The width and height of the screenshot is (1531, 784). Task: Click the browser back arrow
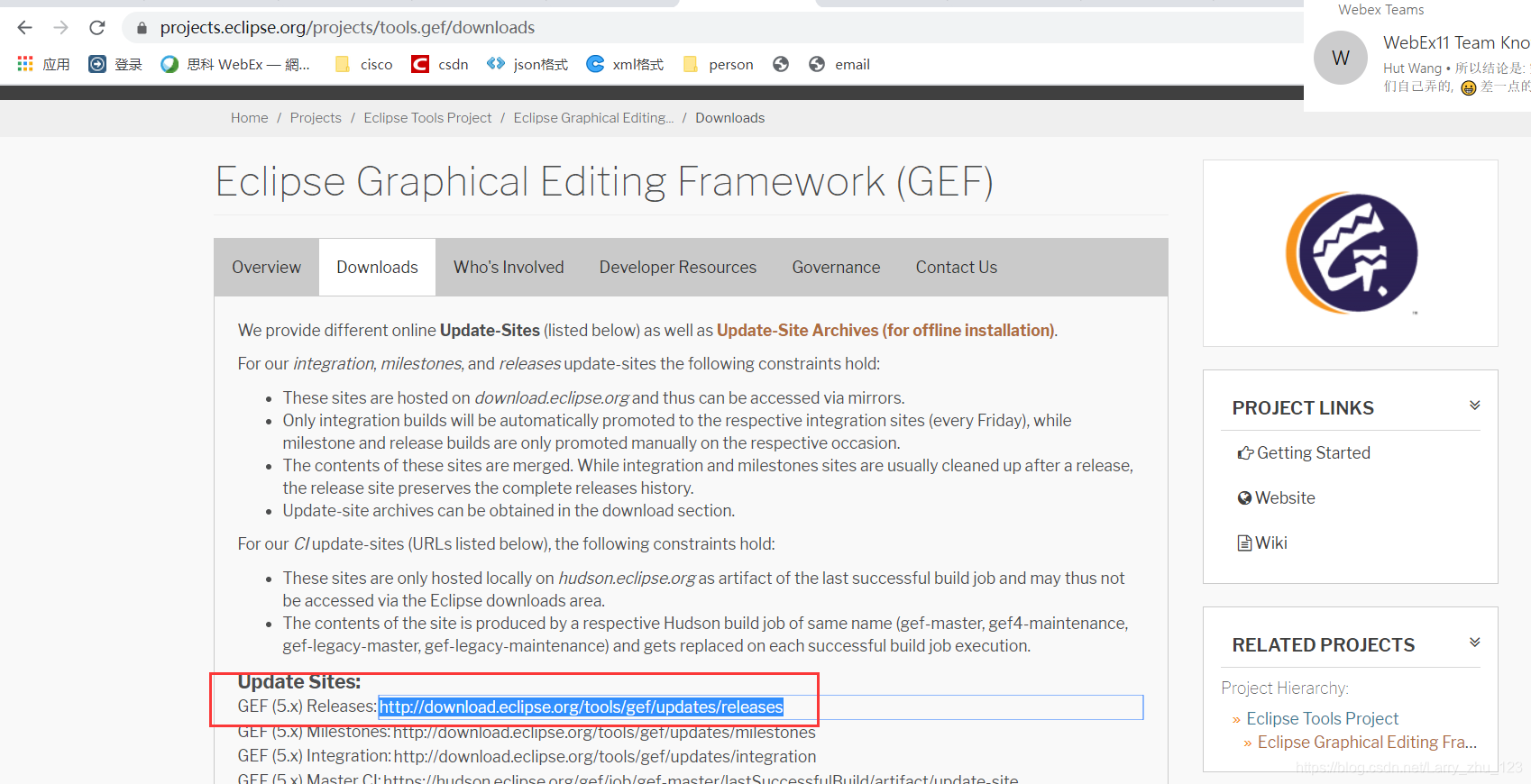(25, 28)
